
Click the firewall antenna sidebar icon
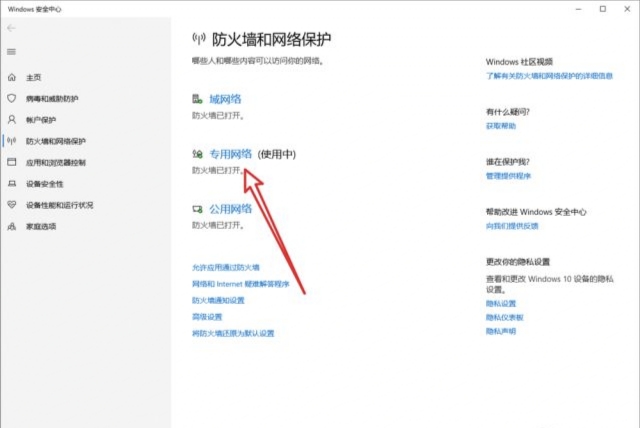pos(12,141)
